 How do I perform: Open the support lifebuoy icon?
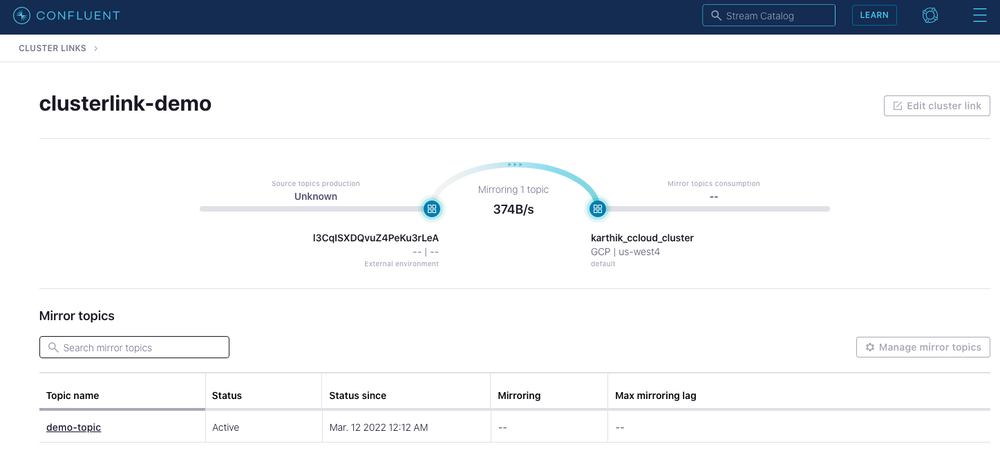[930, 15]
